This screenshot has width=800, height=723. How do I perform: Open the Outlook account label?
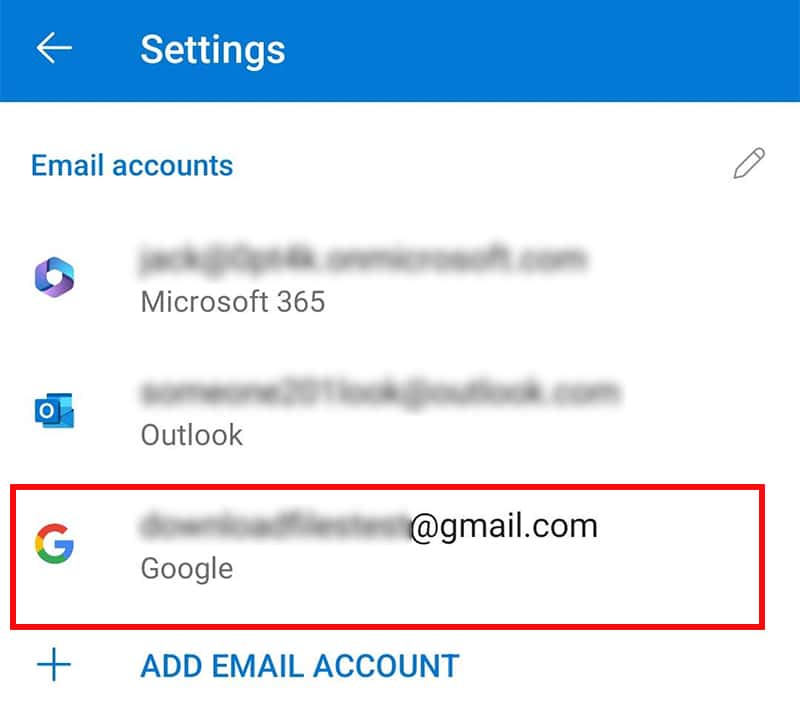coord(192,435)
